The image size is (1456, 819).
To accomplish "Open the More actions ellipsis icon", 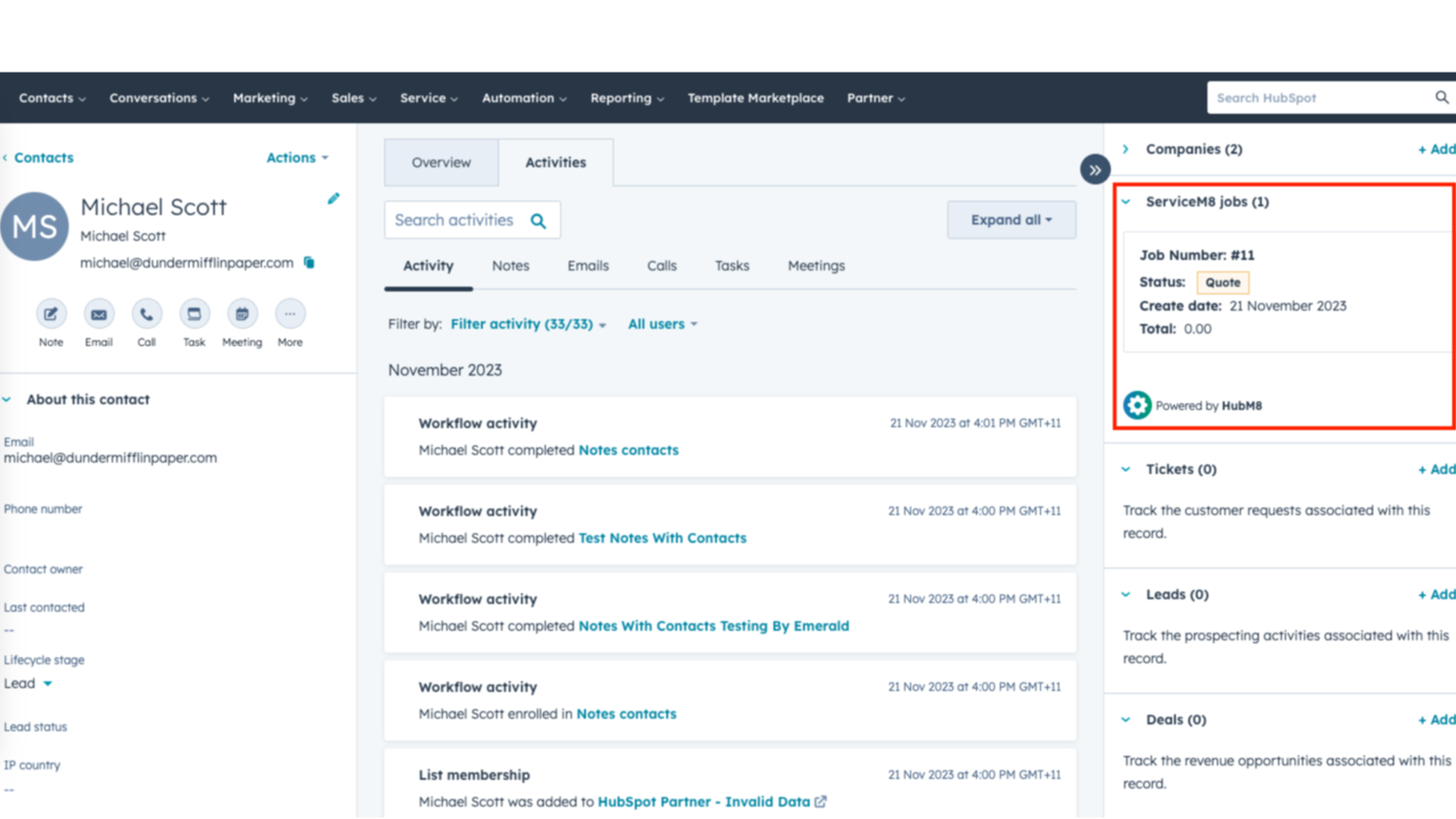I will click(x=290, y=314).
